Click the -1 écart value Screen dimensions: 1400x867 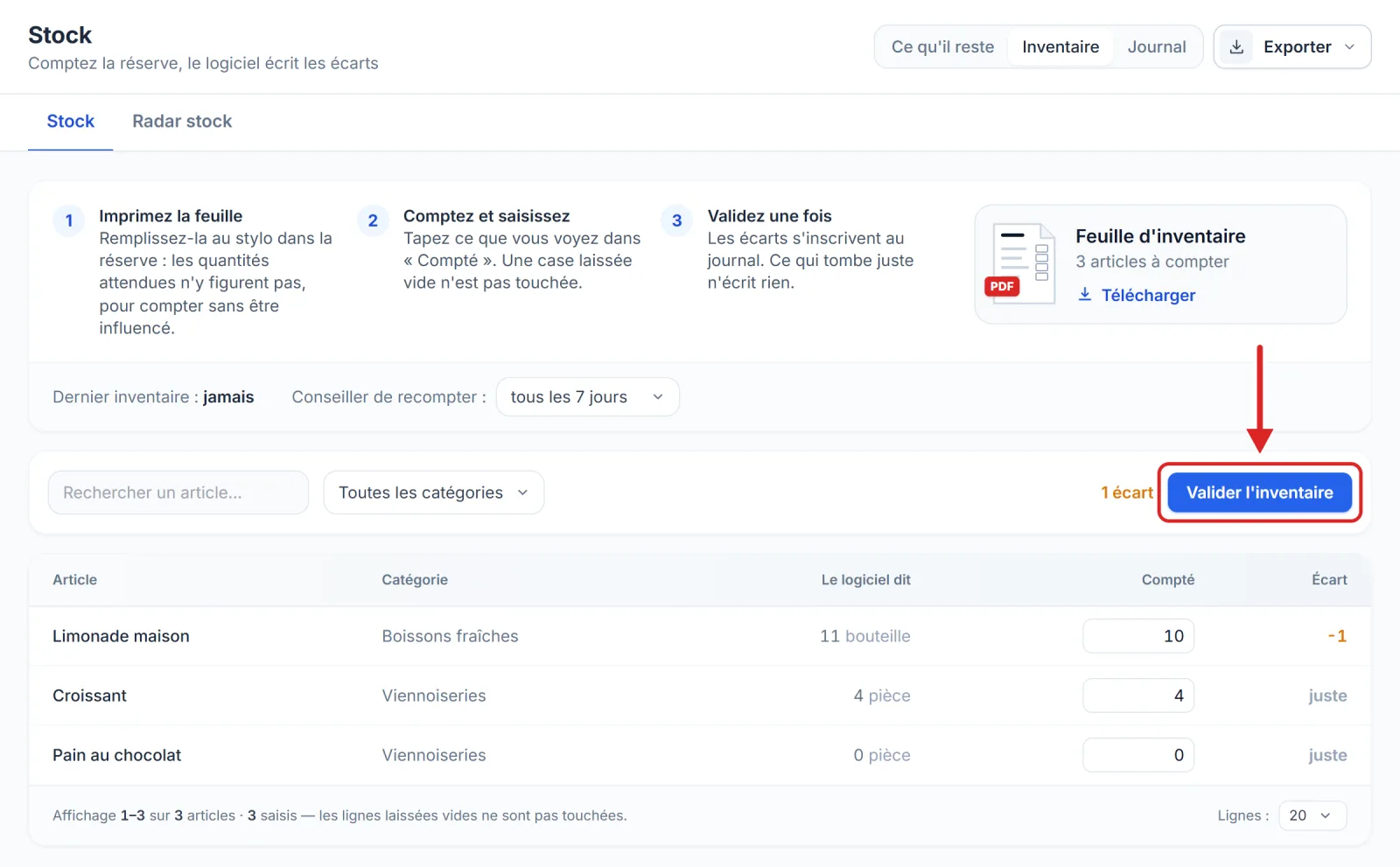tap(1337, 636)
